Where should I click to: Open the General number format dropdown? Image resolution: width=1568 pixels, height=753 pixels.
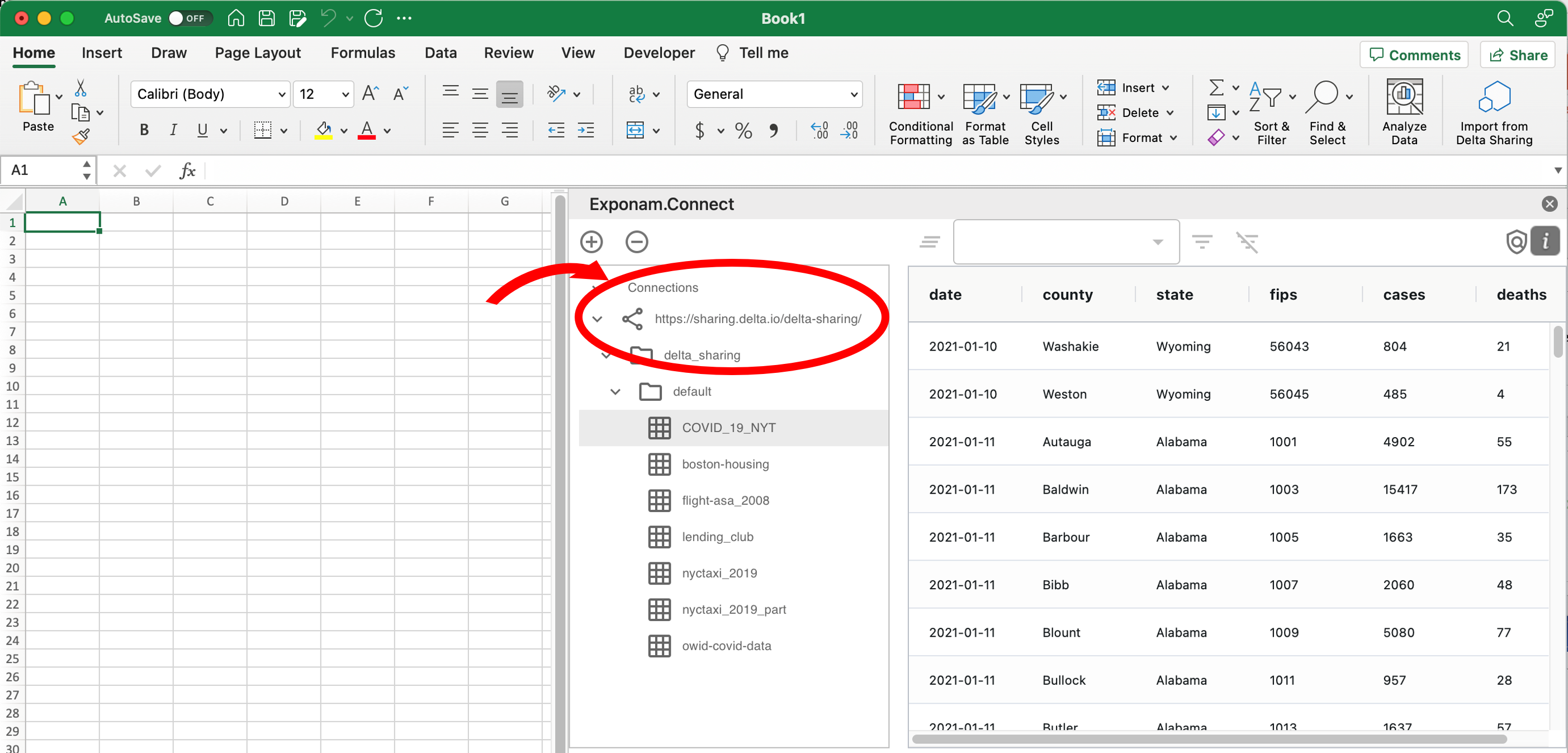[x=854, y=94]
